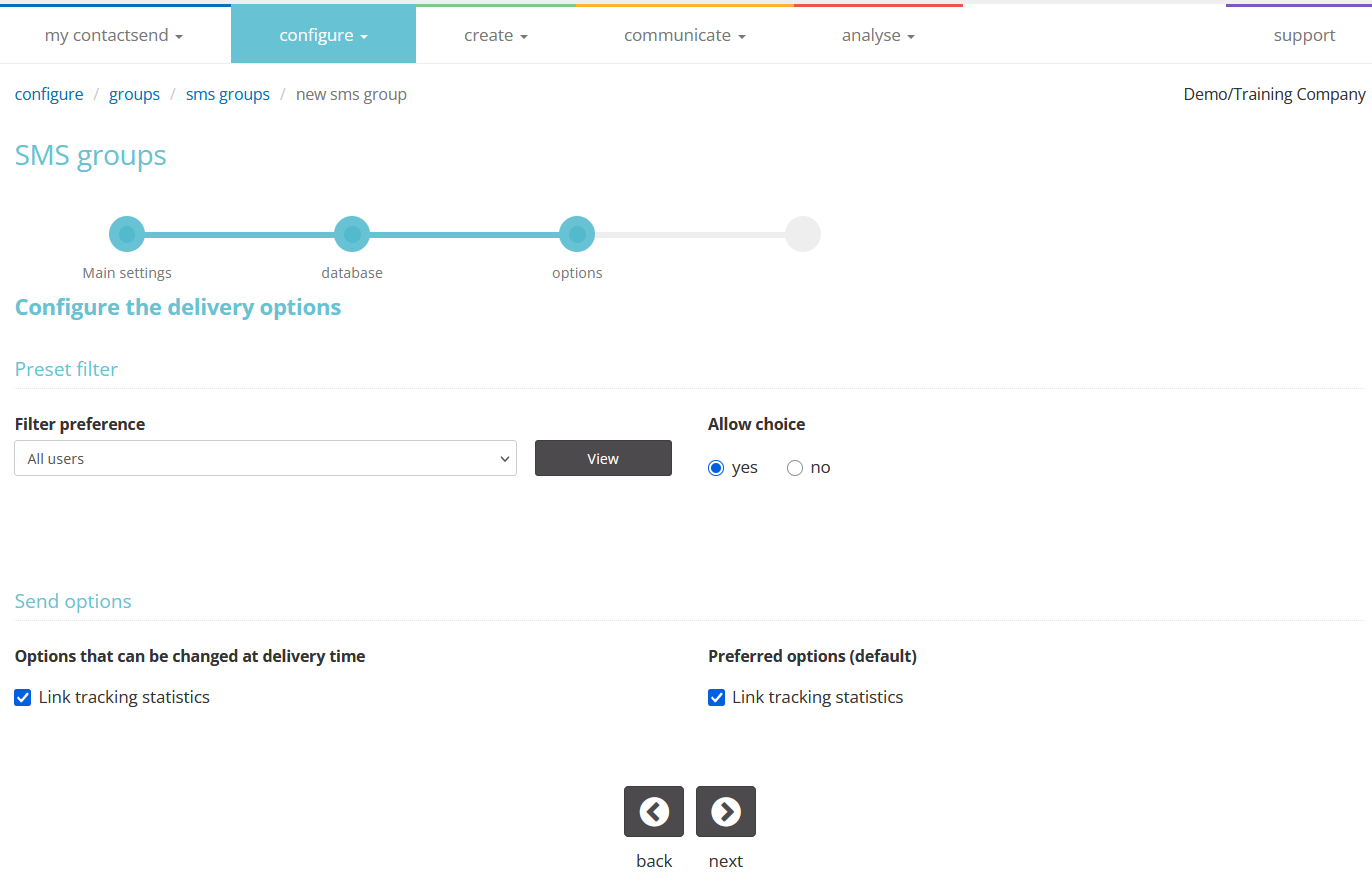
Task: Open the 'analyse' menu
Action: point(878,35)
